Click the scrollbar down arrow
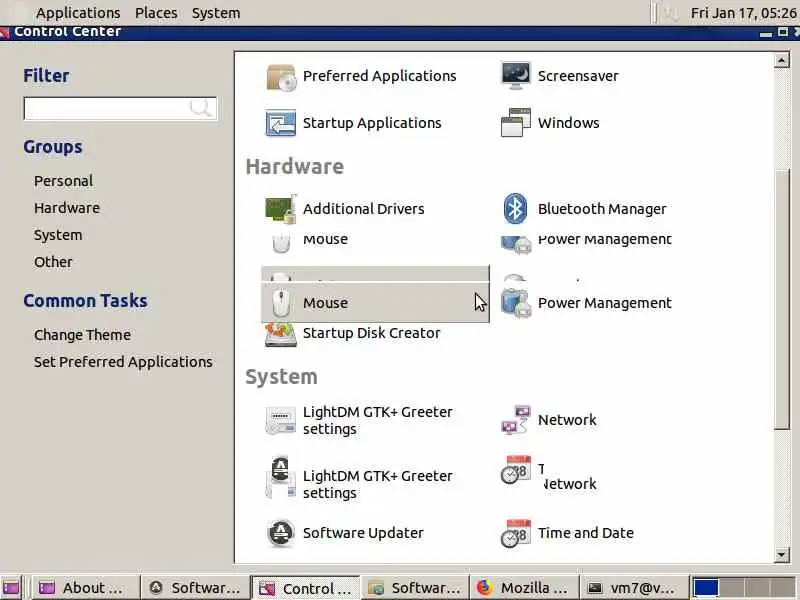The width and height of the screenshot is (800, 600). pyautogui.click(x=782, y=555)
